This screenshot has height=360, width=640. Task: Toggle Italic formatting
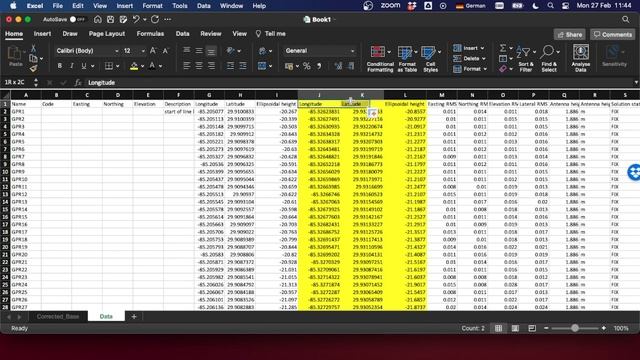click(72, 66)
